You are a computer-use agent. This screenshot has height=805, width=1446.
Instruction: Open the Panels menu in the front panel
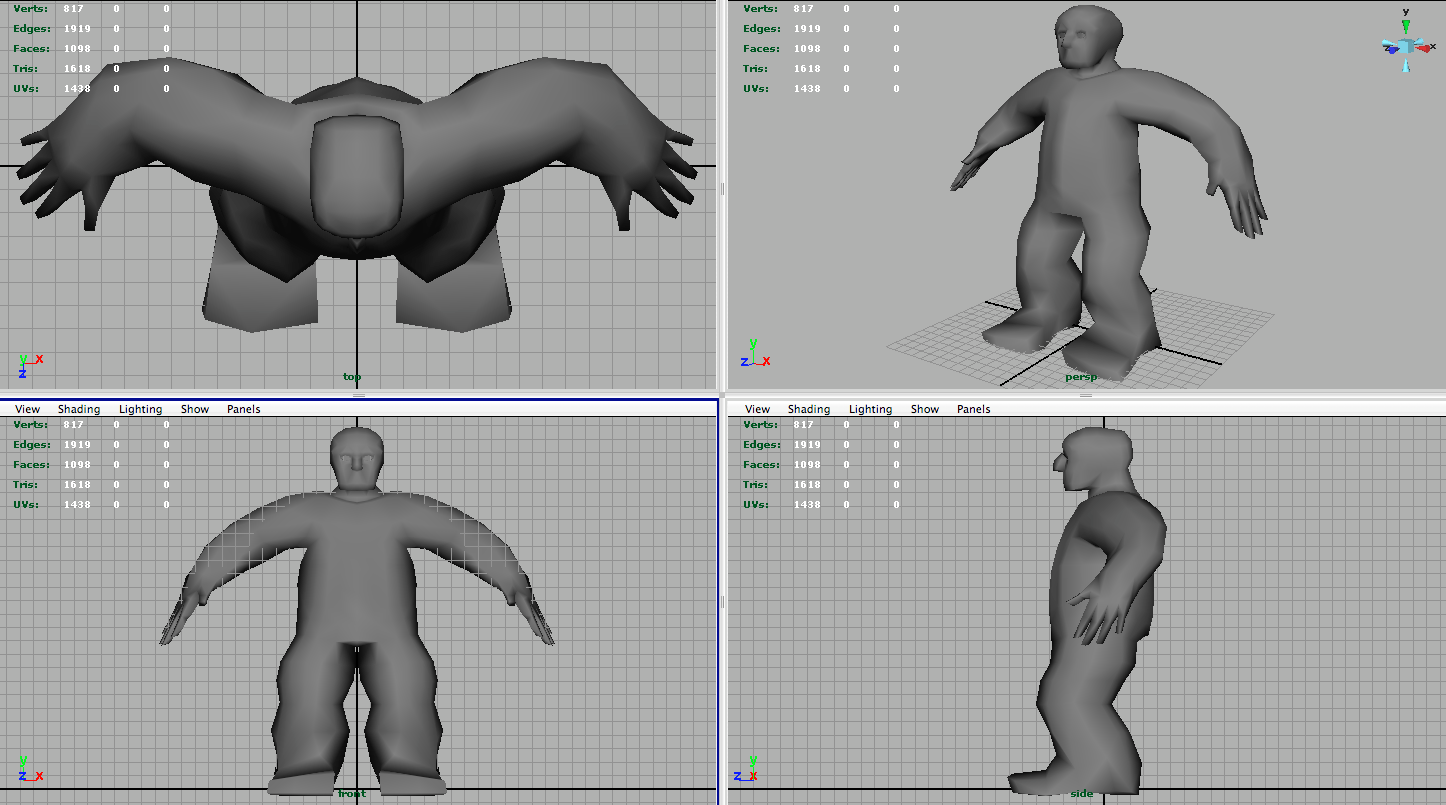243,409
